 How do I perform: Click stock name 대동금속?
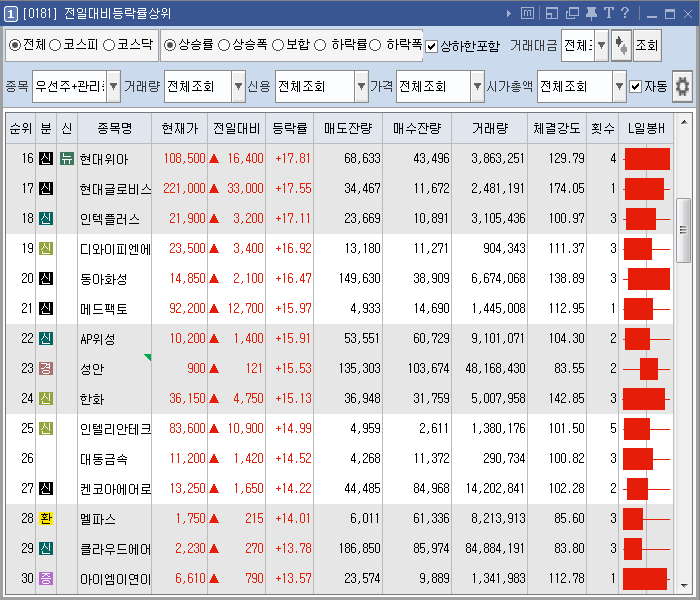(104, 459)
